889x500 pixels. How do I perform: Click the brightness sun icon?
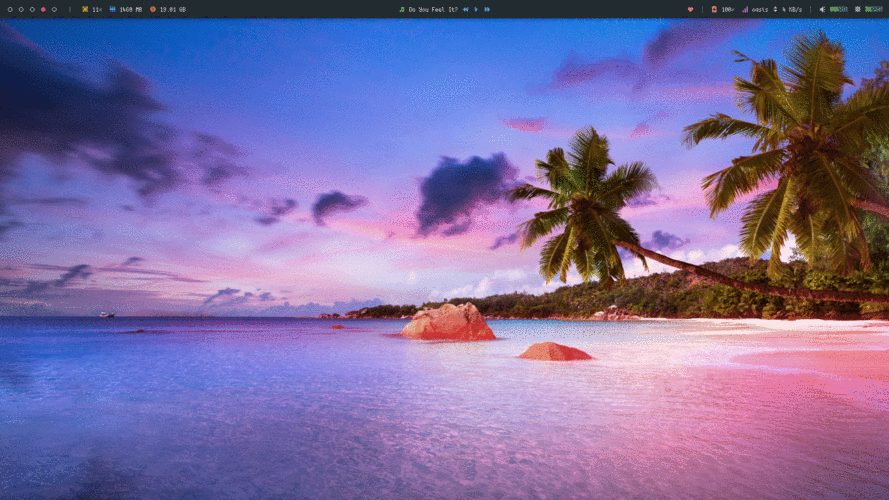(x=857, y=9)
